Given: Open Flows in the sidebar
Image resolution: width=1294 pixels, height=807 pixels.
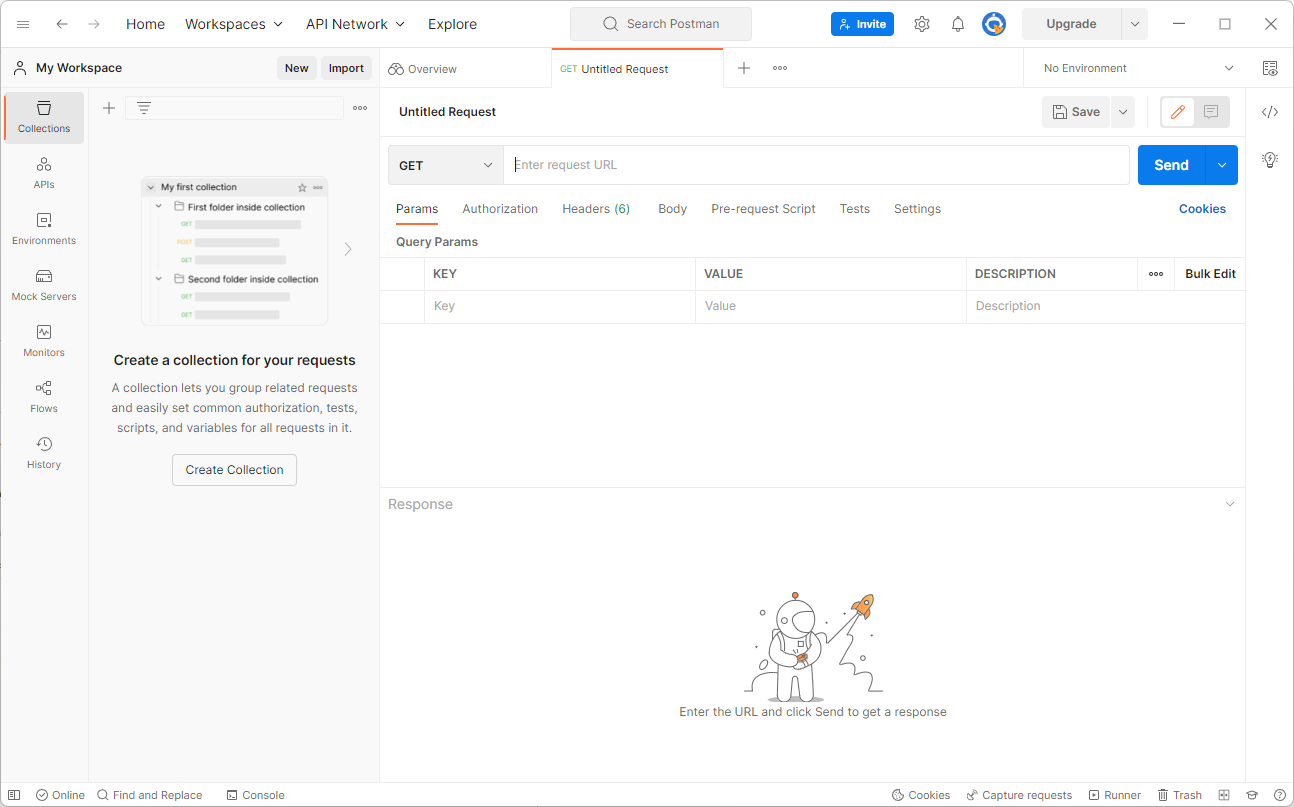Looking at the screenshot, I should tap(44, 397).
